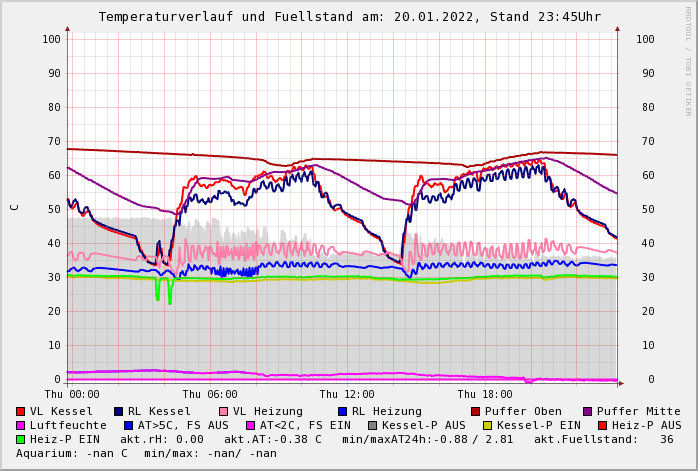Click the magenta Luftfeuchte legend swatch

pos(21,425)
